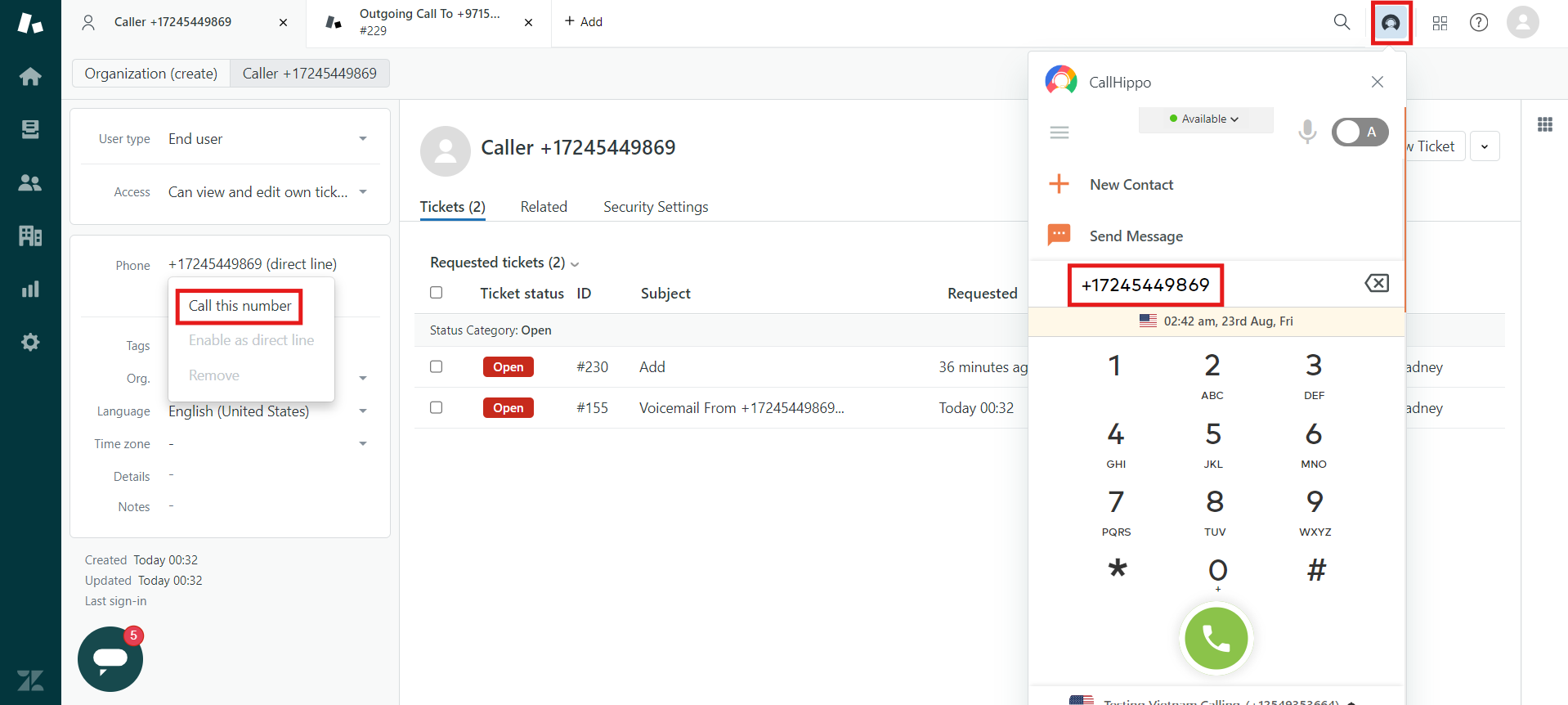Viewport: 1568px width, 705px height.
Task: Click the dialer phone number field
Action: click(x=1145, y=285)
